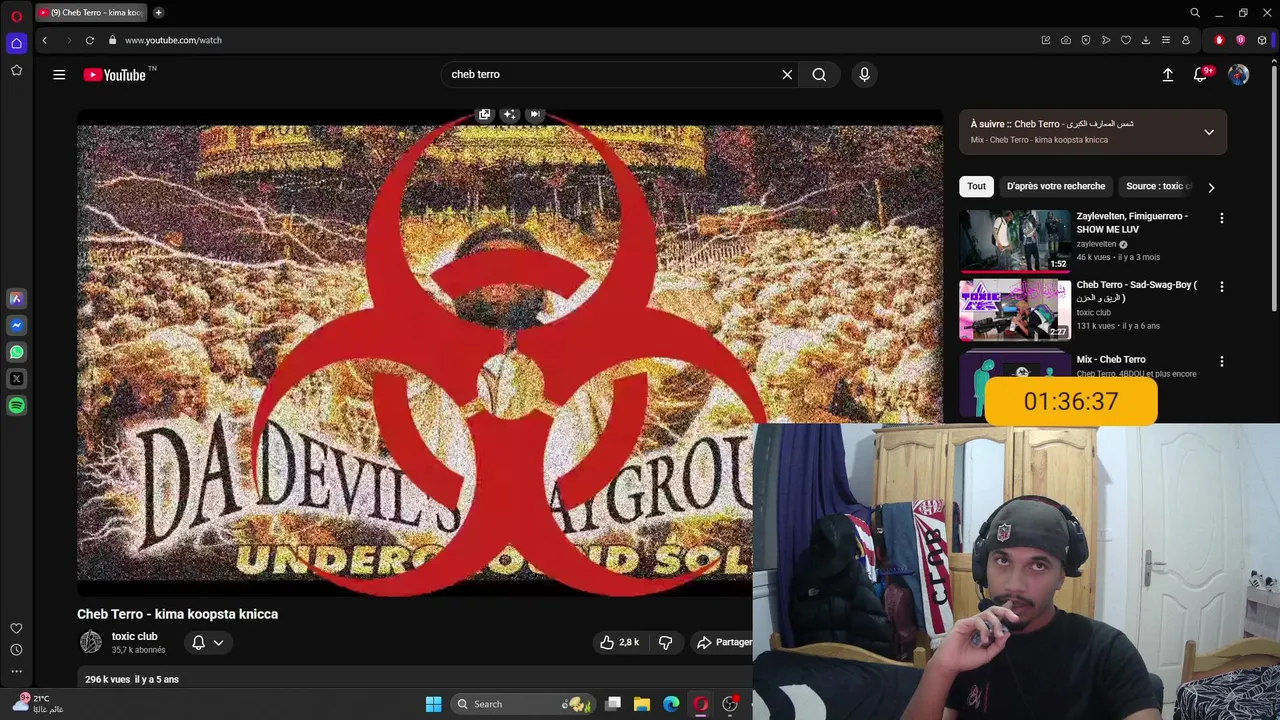
Task: Run the YouTube search magnifier button
Action: coord(819,74)
